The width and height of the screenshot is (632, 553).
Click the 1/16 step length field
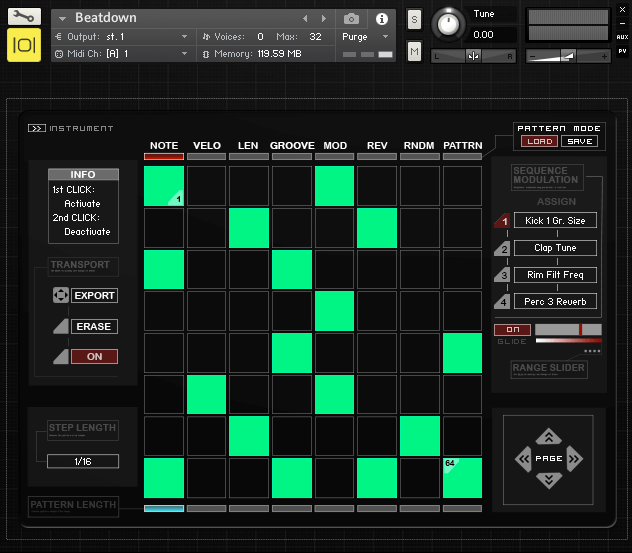pyautogui.click(x=82, y=461)
